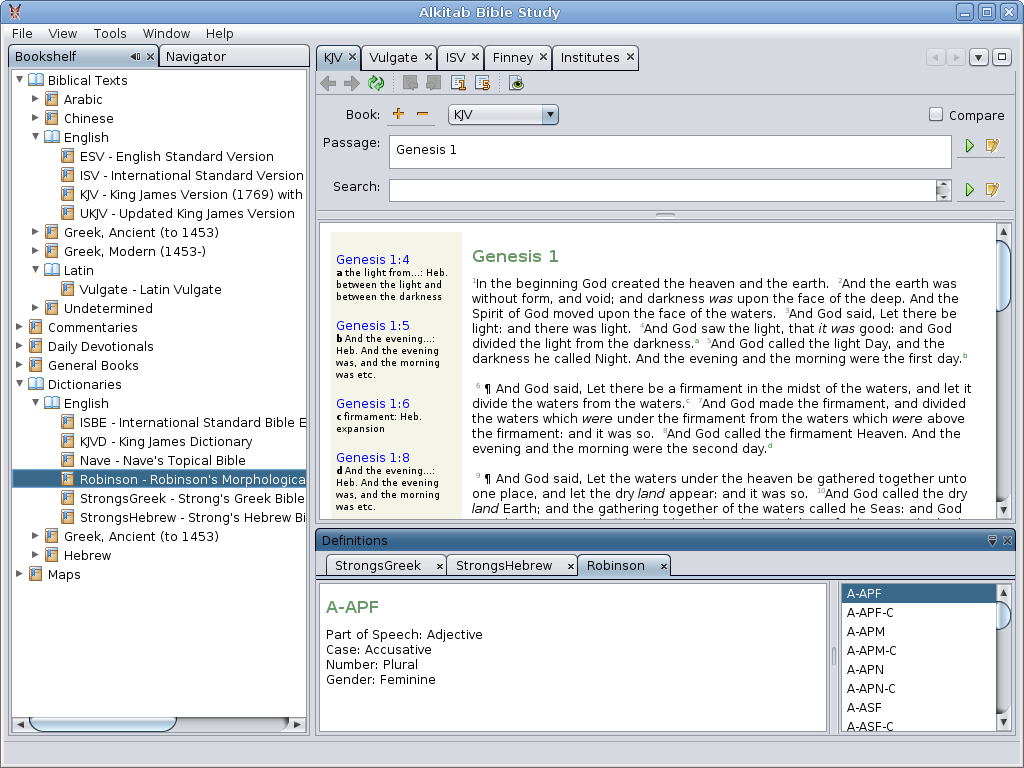Open the Tools menu

[x=110, y=34]
